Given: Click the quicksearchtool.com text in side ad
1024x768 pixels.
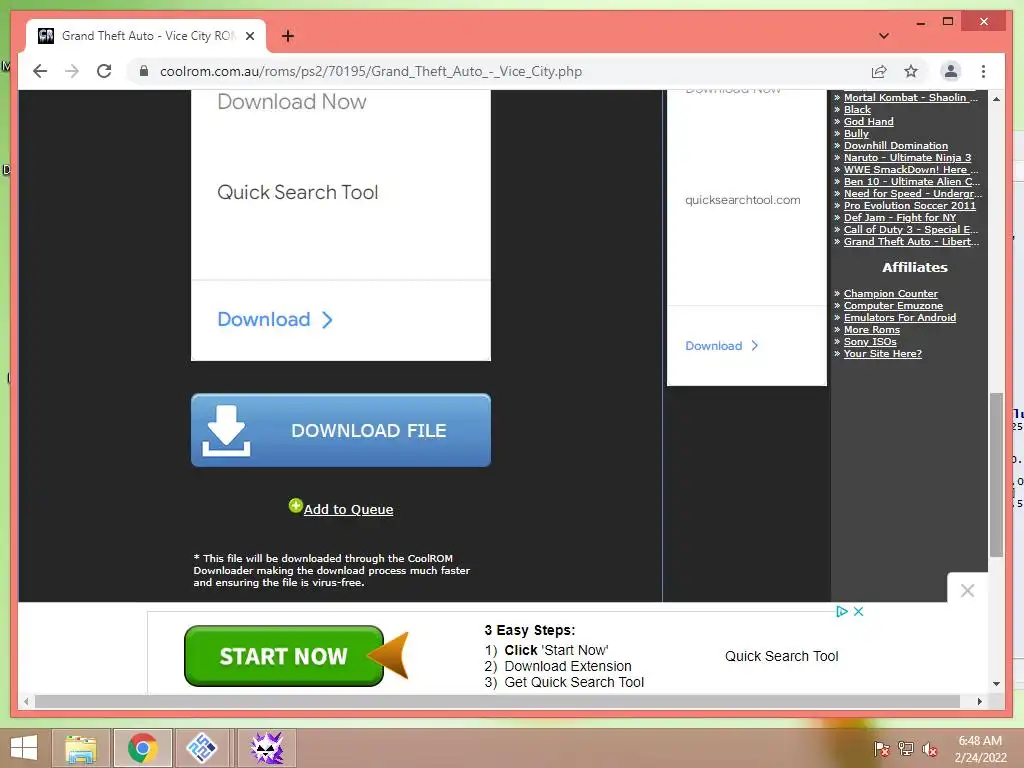Looking at the screenshot, I should point(743,200).
